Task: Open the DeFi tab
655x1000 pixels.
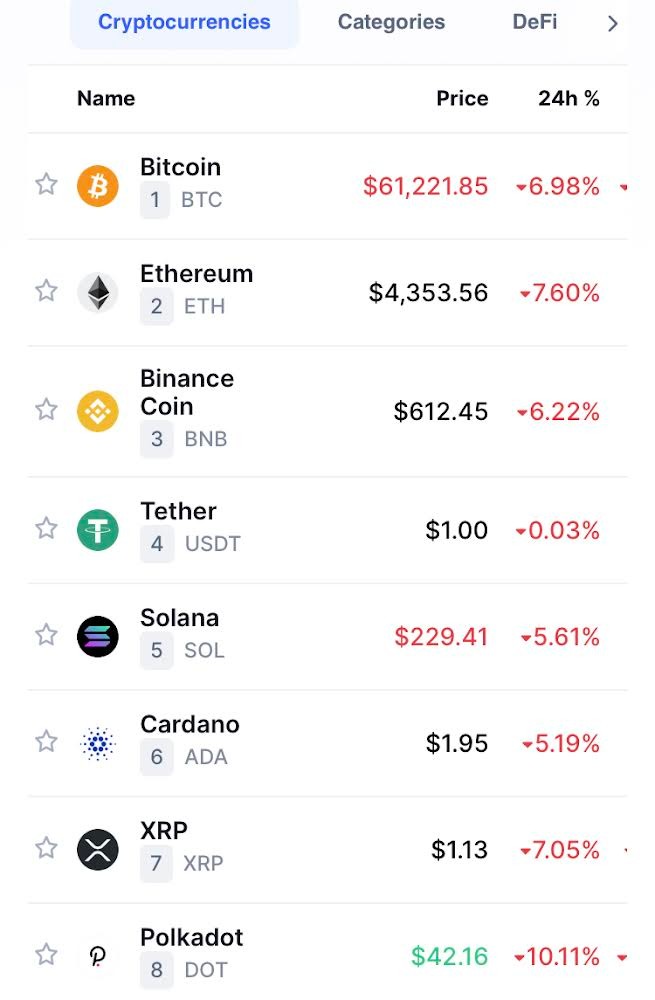Action: pos(534,22)
